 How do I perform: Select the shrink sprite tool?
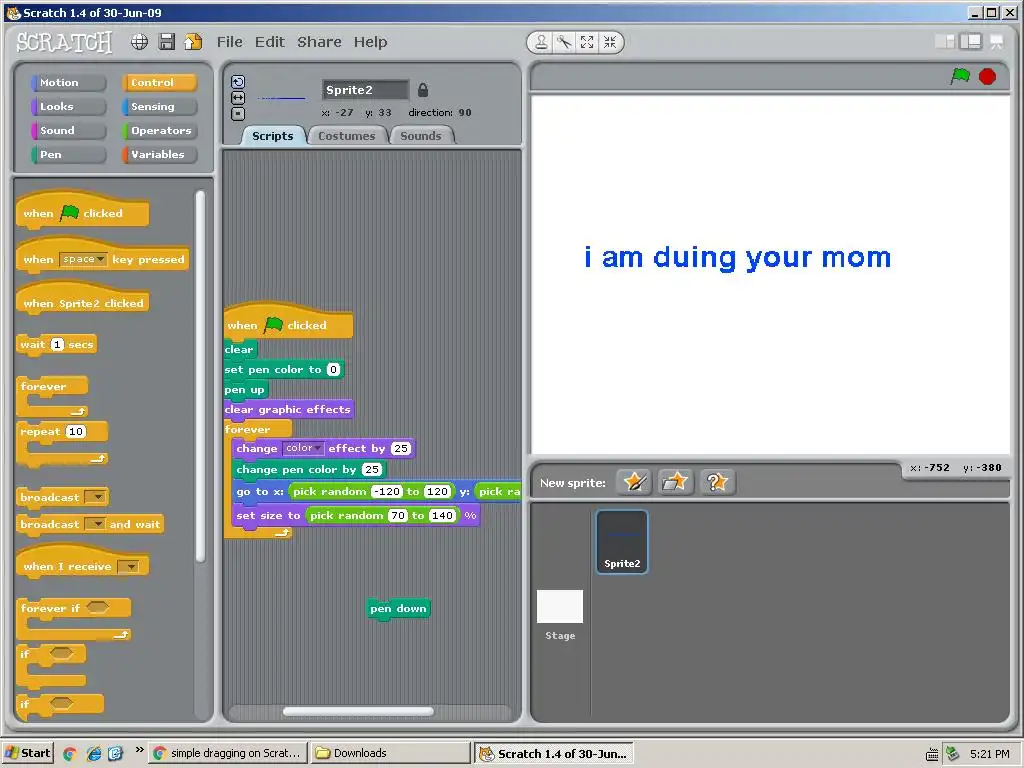coord(610,42)
